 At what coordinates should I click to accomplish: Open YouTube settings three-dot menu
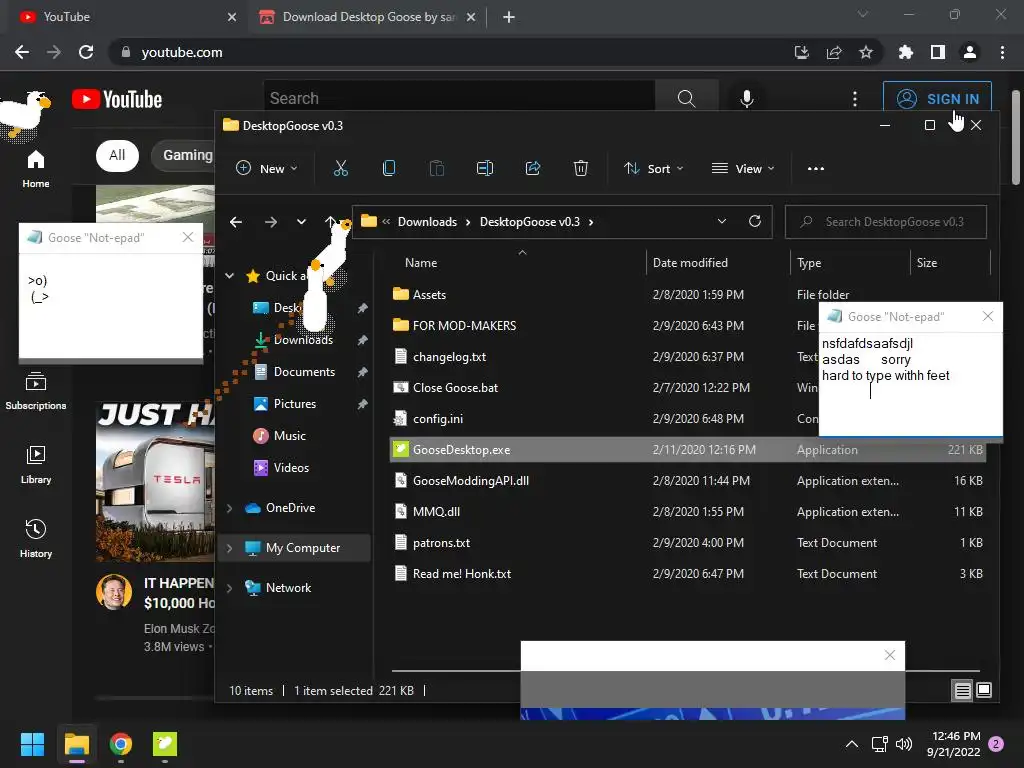855,99
